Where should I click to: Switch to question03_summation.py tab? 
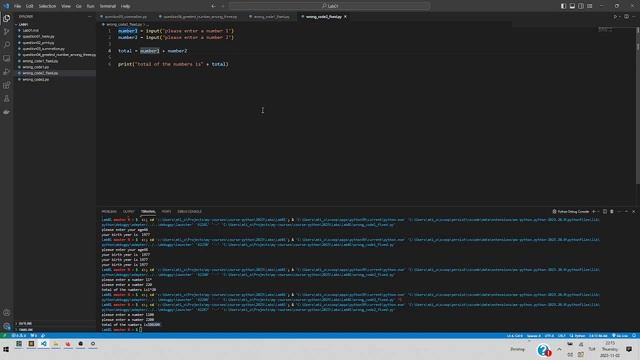125,17
